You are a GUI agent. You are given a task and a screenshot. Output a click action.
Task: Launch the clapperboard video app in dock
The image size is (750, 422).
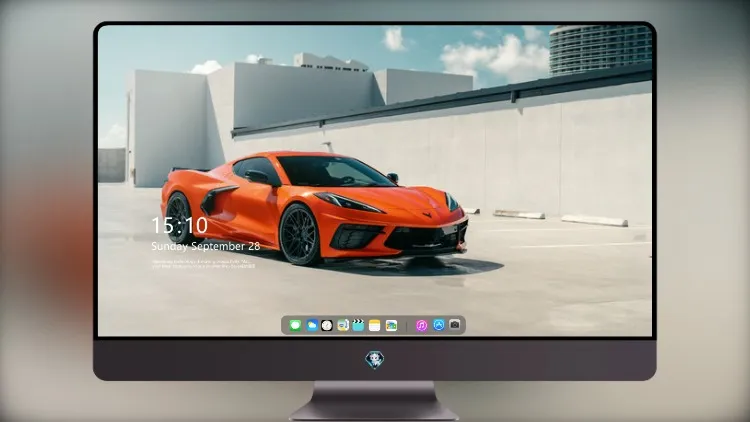(x=358, y=325)
